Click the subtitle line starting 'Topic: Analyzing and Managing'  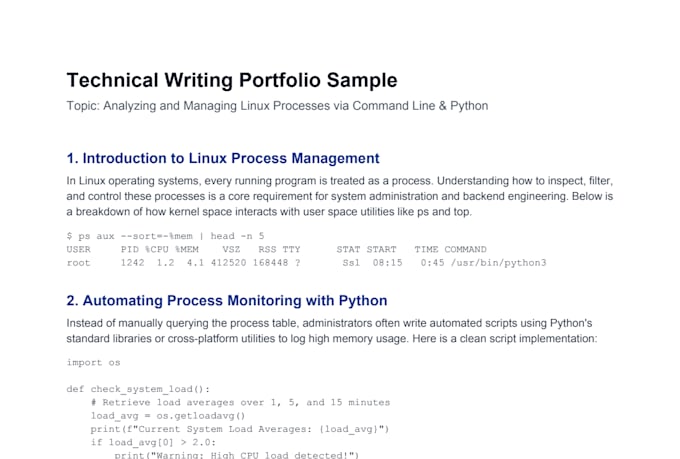277,106
